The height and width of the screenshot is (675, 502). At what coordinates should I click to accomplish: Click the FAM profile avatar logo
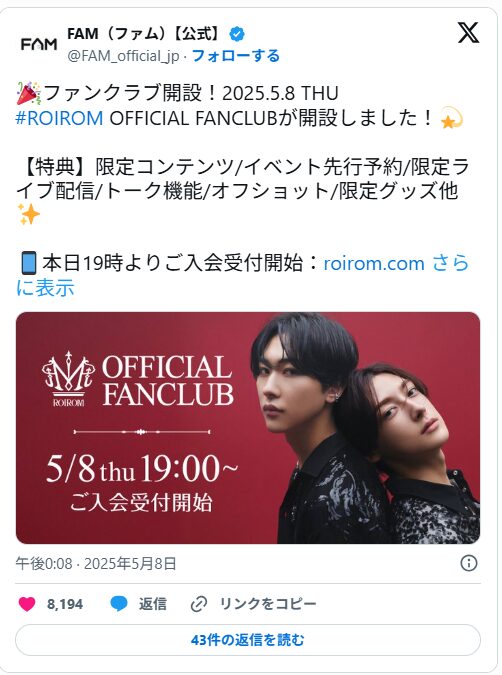[x=39, y=44]
